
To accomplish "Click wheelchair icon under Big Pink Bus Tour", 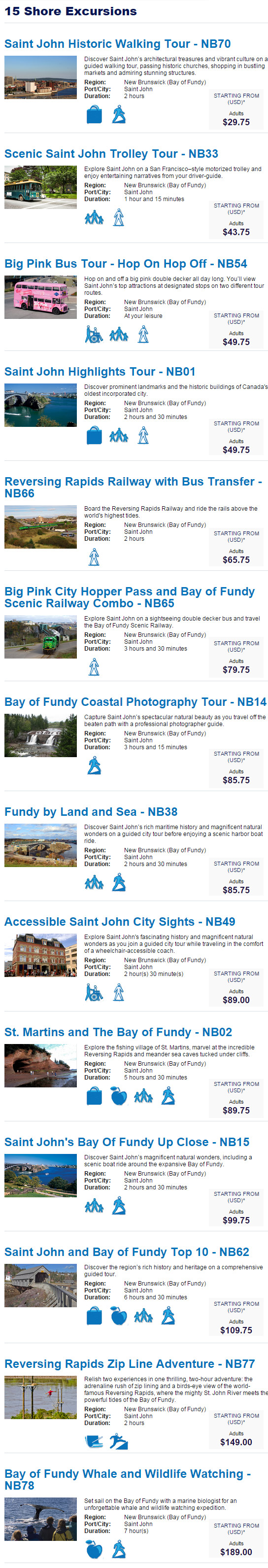I will 94,334.
